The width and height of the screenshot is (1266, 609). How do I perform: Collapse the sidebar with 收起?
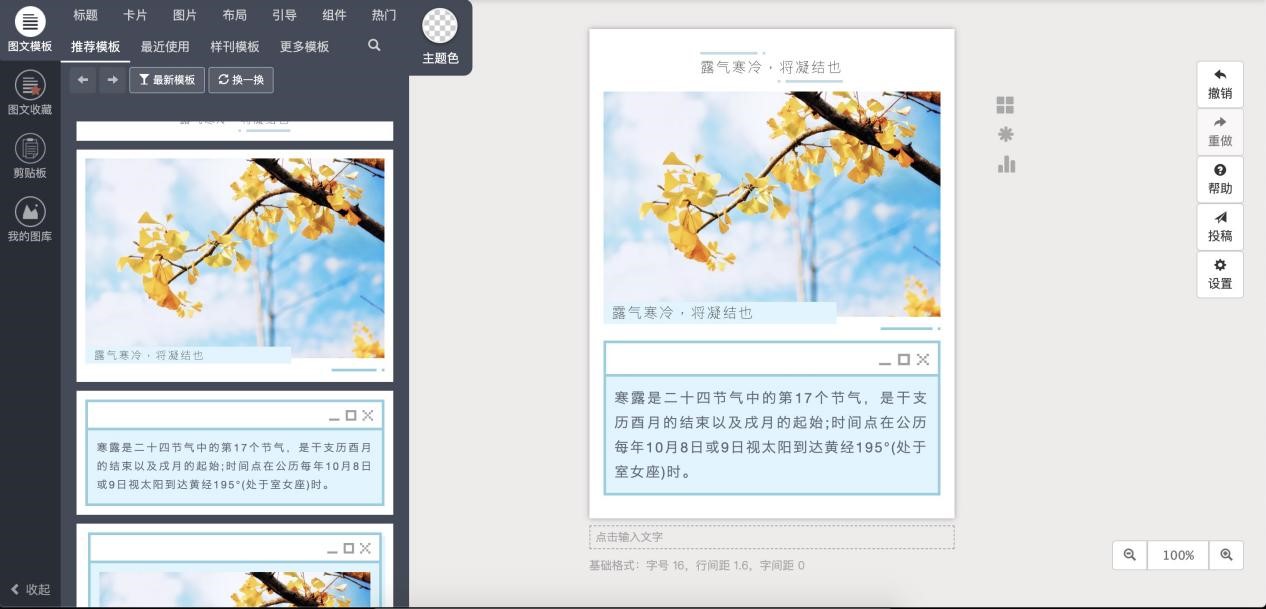pyautogui.click(x=30, y=589)
